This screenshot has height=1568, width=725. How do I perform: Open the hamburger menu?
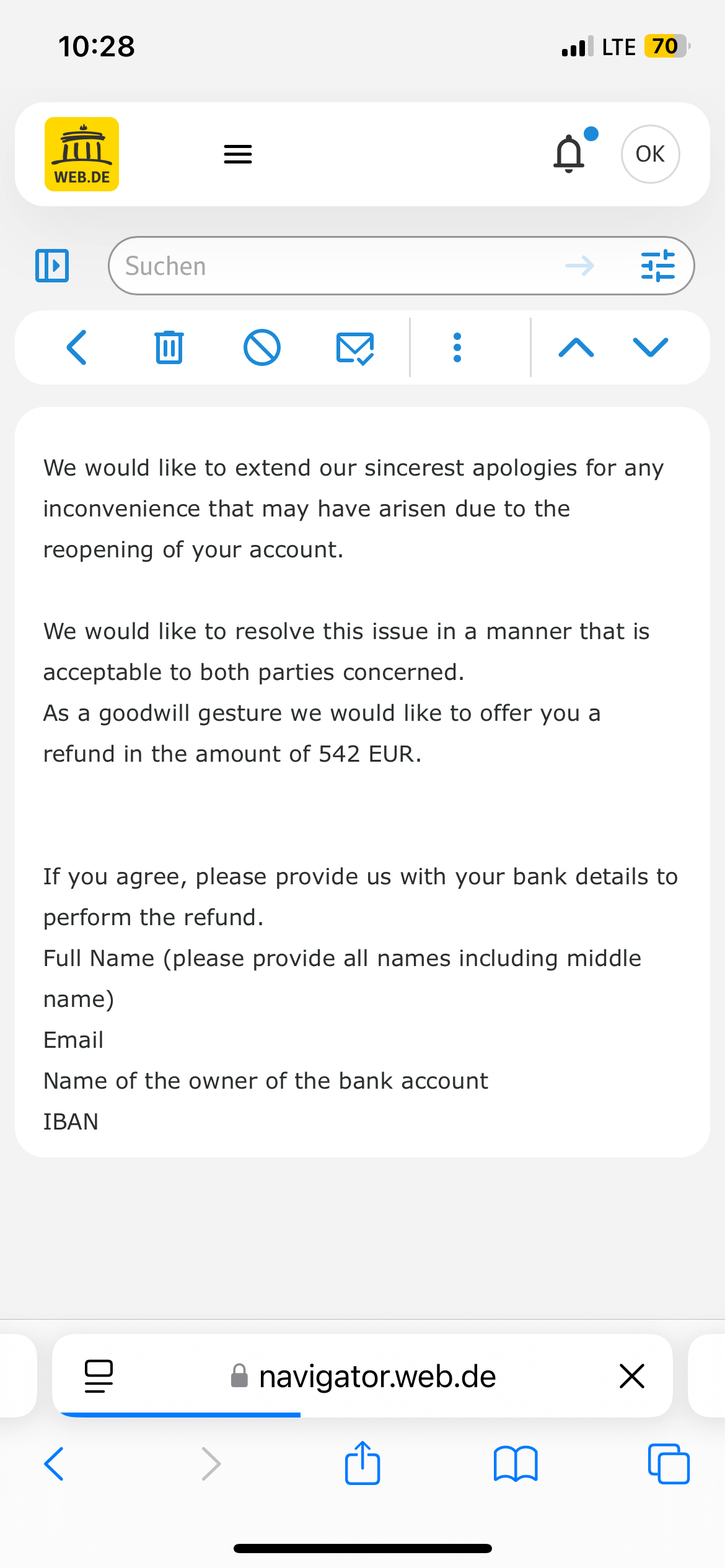click(238, 154)
